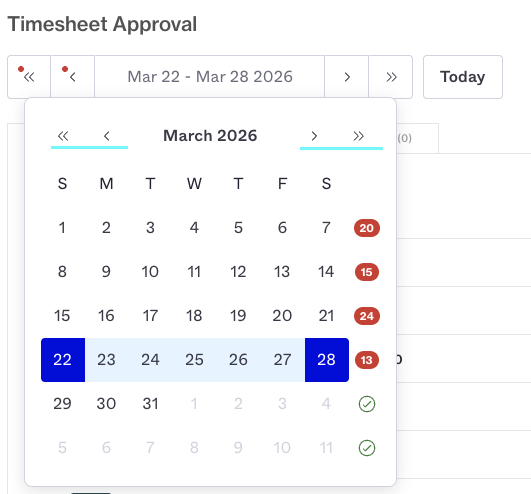Click the red 15 pending badge
The image size is (531, 494).
[x=367, y=272]
